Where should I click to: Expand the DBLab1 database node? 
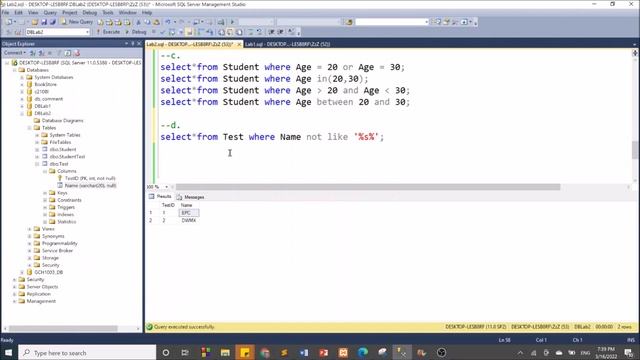(22, 106)
